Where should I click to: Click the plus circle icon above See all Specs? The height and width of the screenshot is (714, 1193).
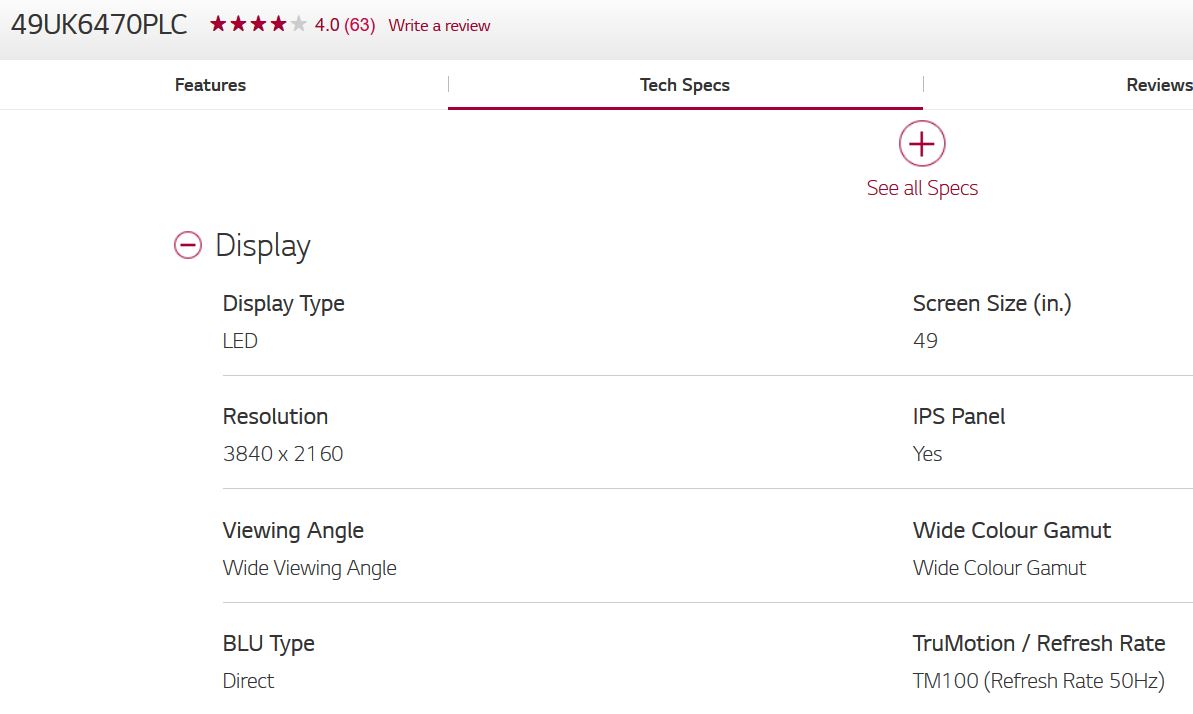921,144
